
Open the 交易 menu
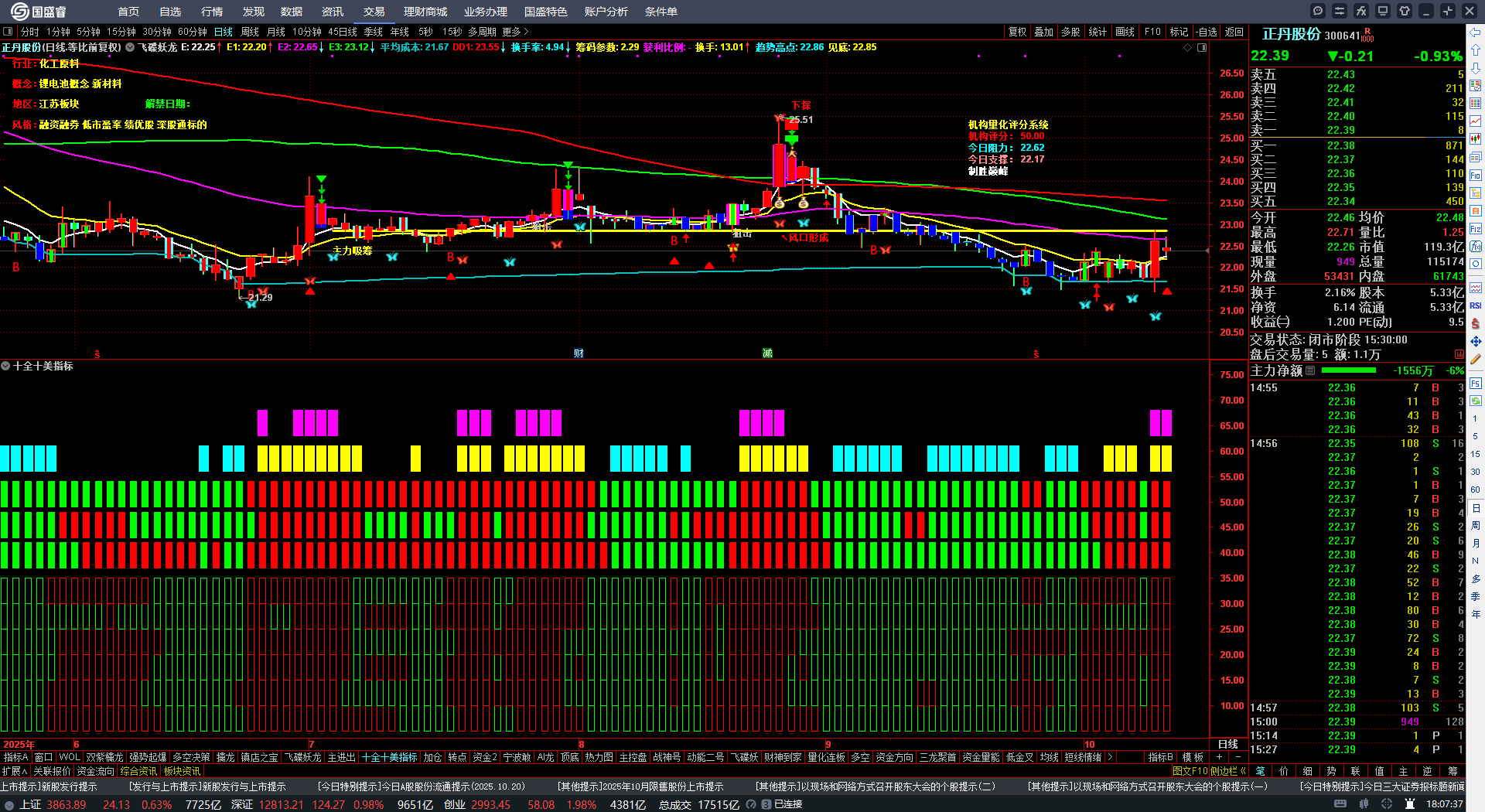click(x=374, y=12)
